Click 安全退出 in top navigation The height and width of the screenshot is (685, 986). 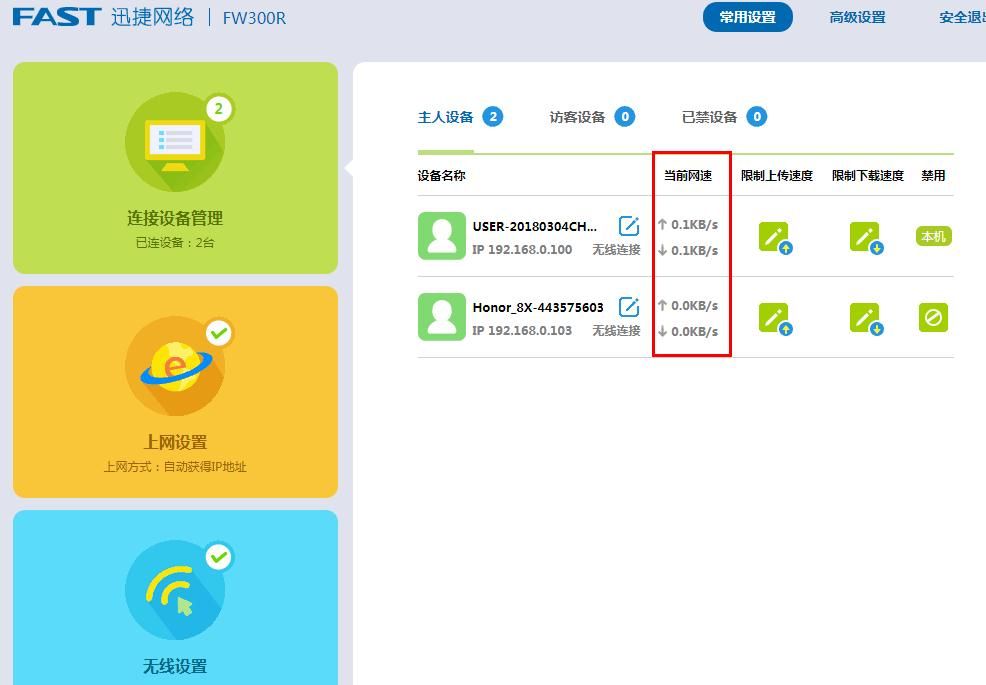click(x=963, y=18)
